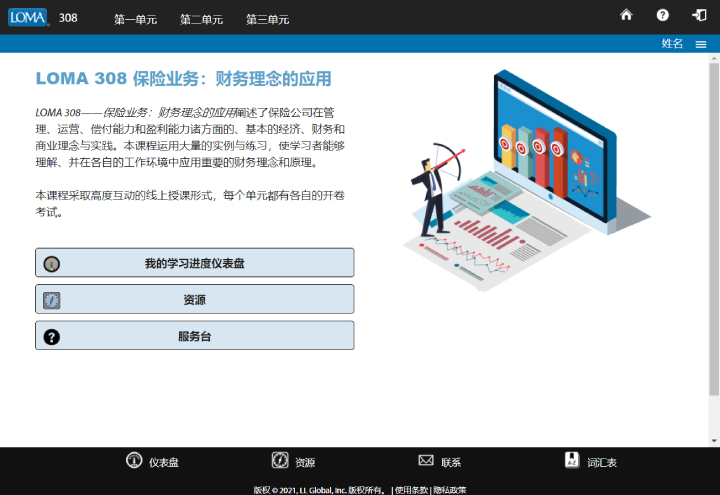This screenshot has height=495, width=720.
Task: Click 仪表盘 text in footer
Action: (x=163, y=462)
